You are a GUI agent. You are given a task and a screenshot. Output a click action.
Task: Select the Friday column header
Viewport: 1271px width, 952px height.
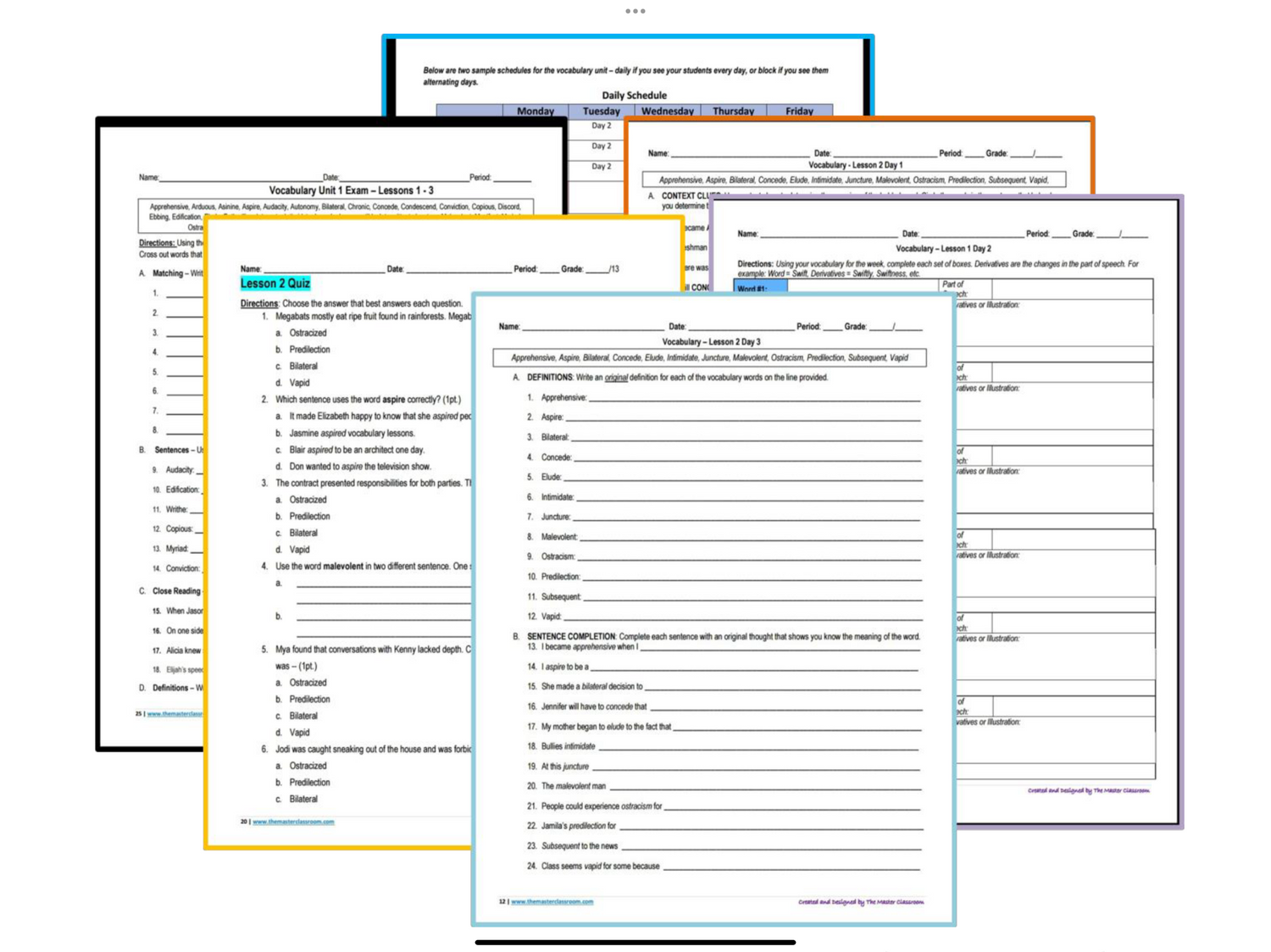tap(799, 111)
